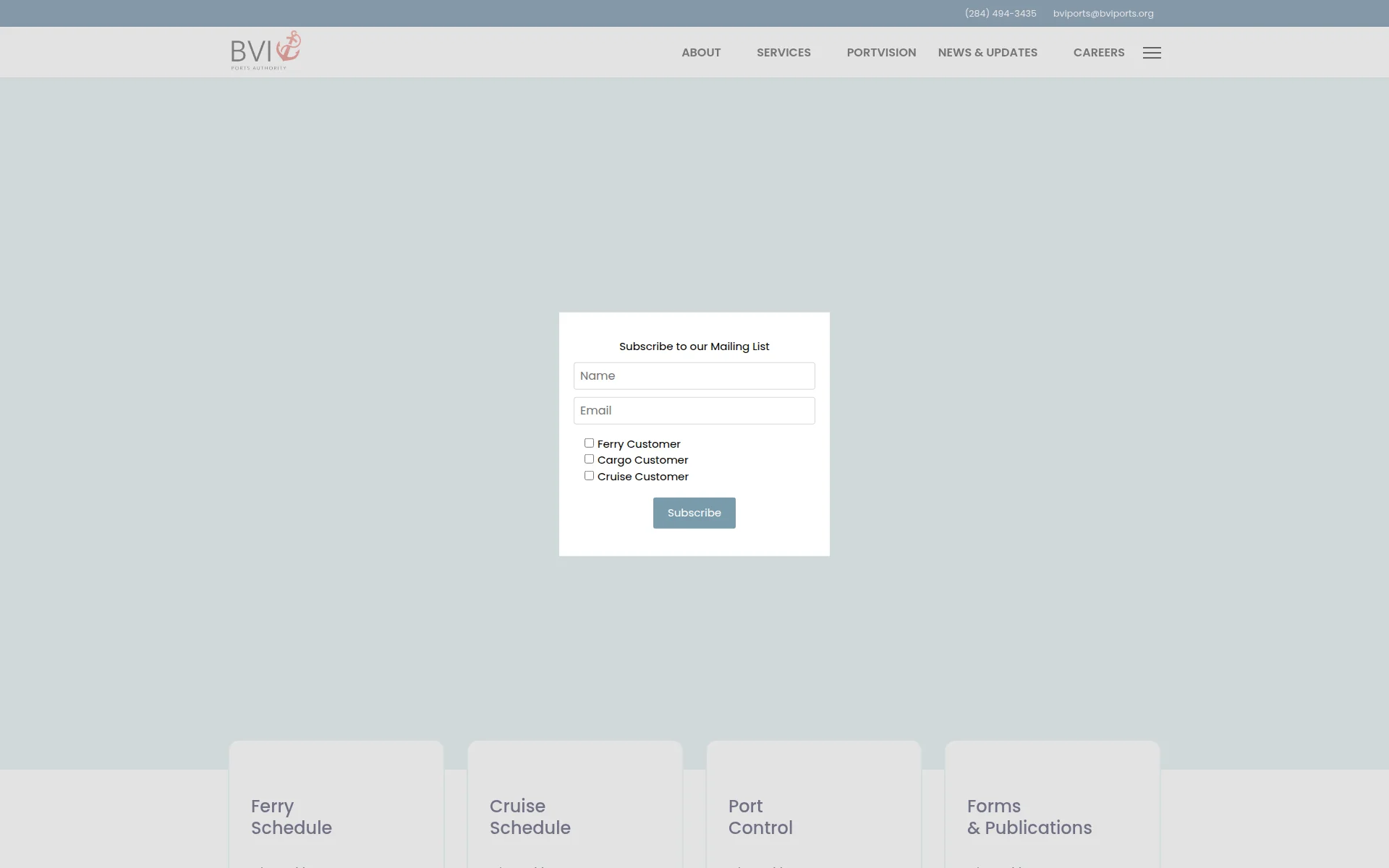1389x868 pixels.
Task: Open NEWS & UPDATES menu
Action: pos(987,53)
